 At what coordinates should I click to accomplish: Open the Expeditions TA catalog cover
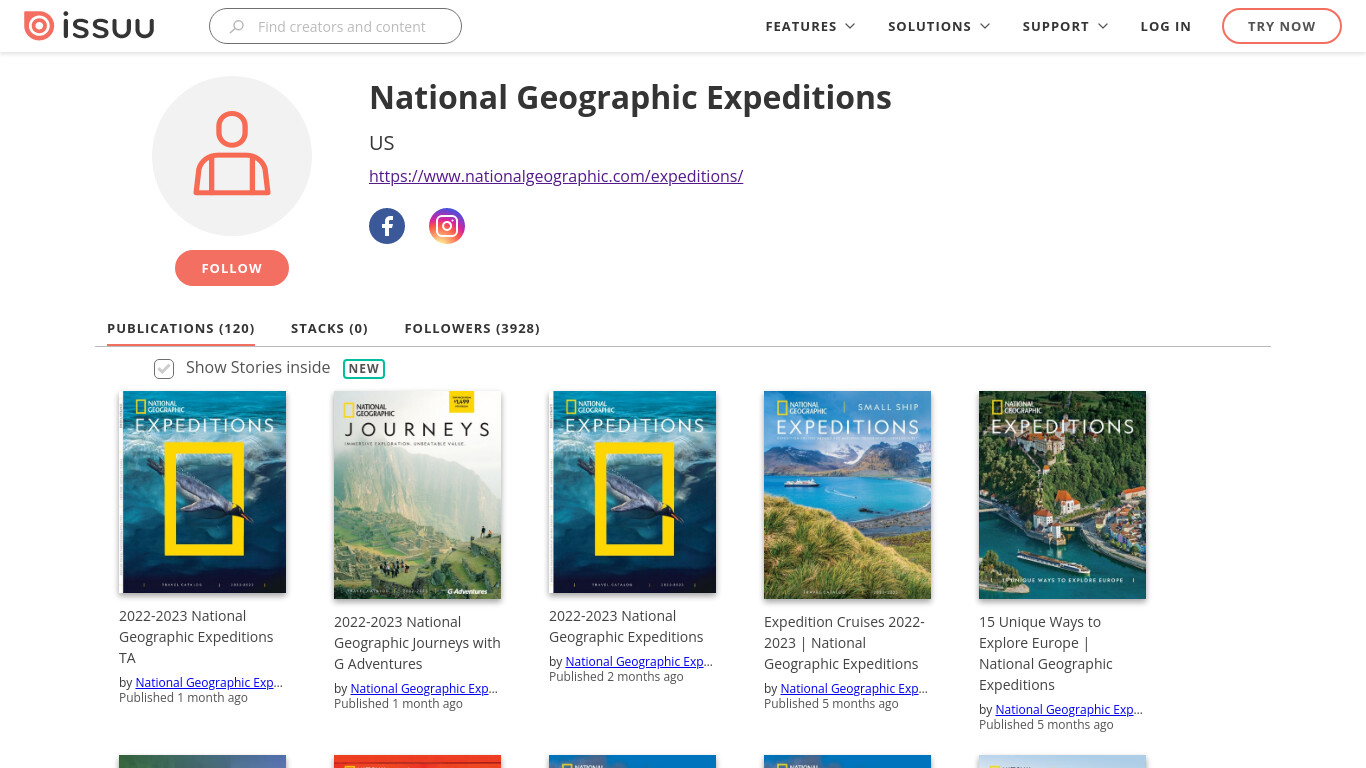click(203, 492)
